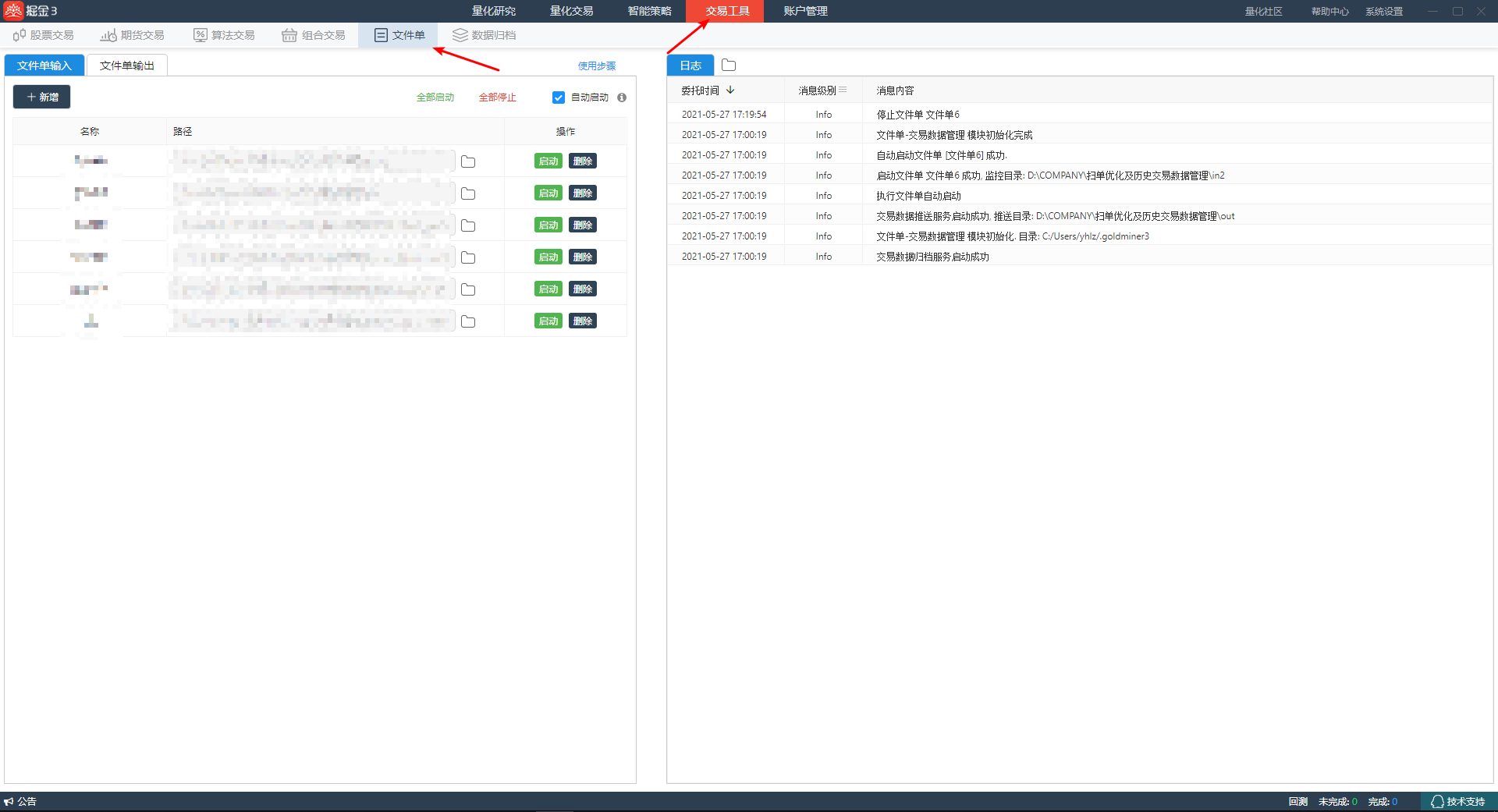This screenshot has height=812, width=1498.
Task: Click 完成 count in status bar
Action: [x=1383, y=802]
